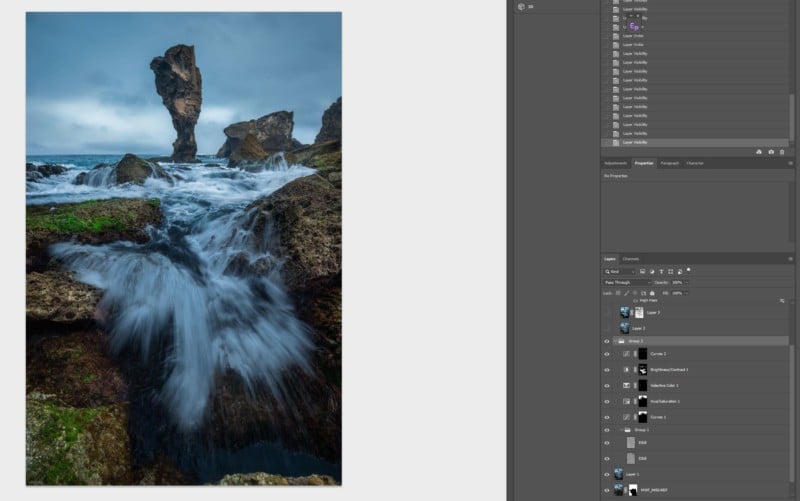Create a new history snapshot with camera icon

tap(771, 152)
